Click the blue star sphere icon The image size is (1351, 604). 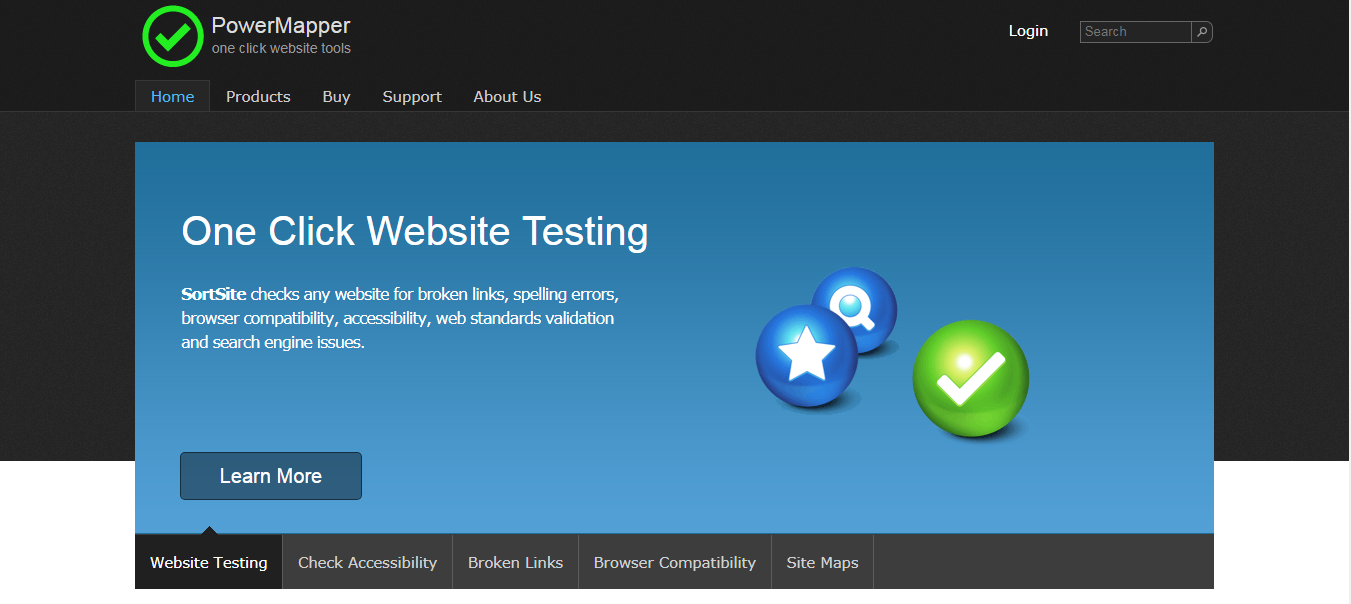(807, 357)
